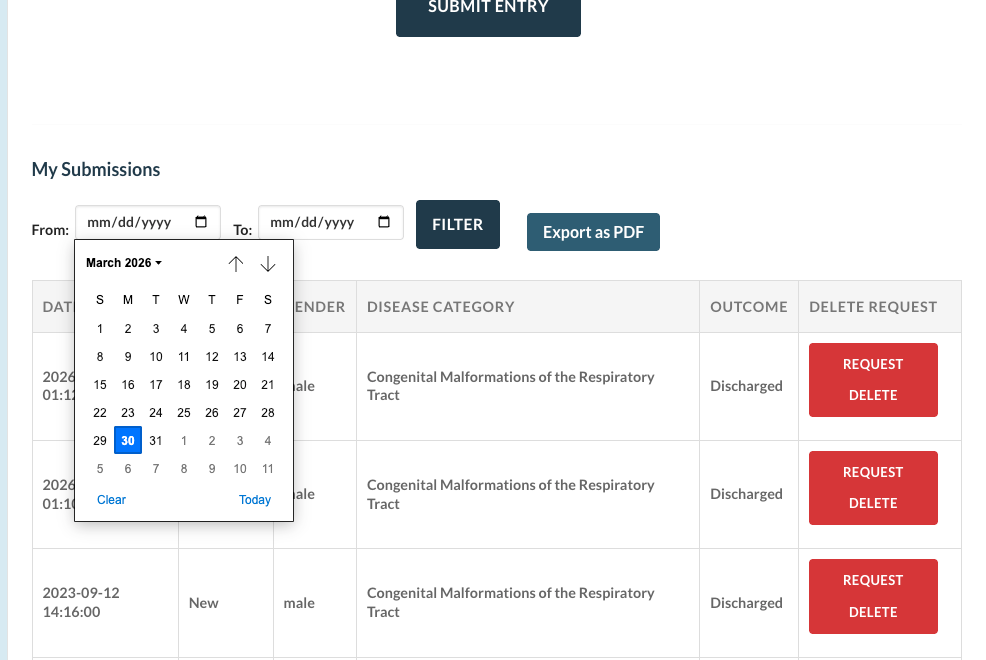Click the calendar icon in To date field

[384, 222]
